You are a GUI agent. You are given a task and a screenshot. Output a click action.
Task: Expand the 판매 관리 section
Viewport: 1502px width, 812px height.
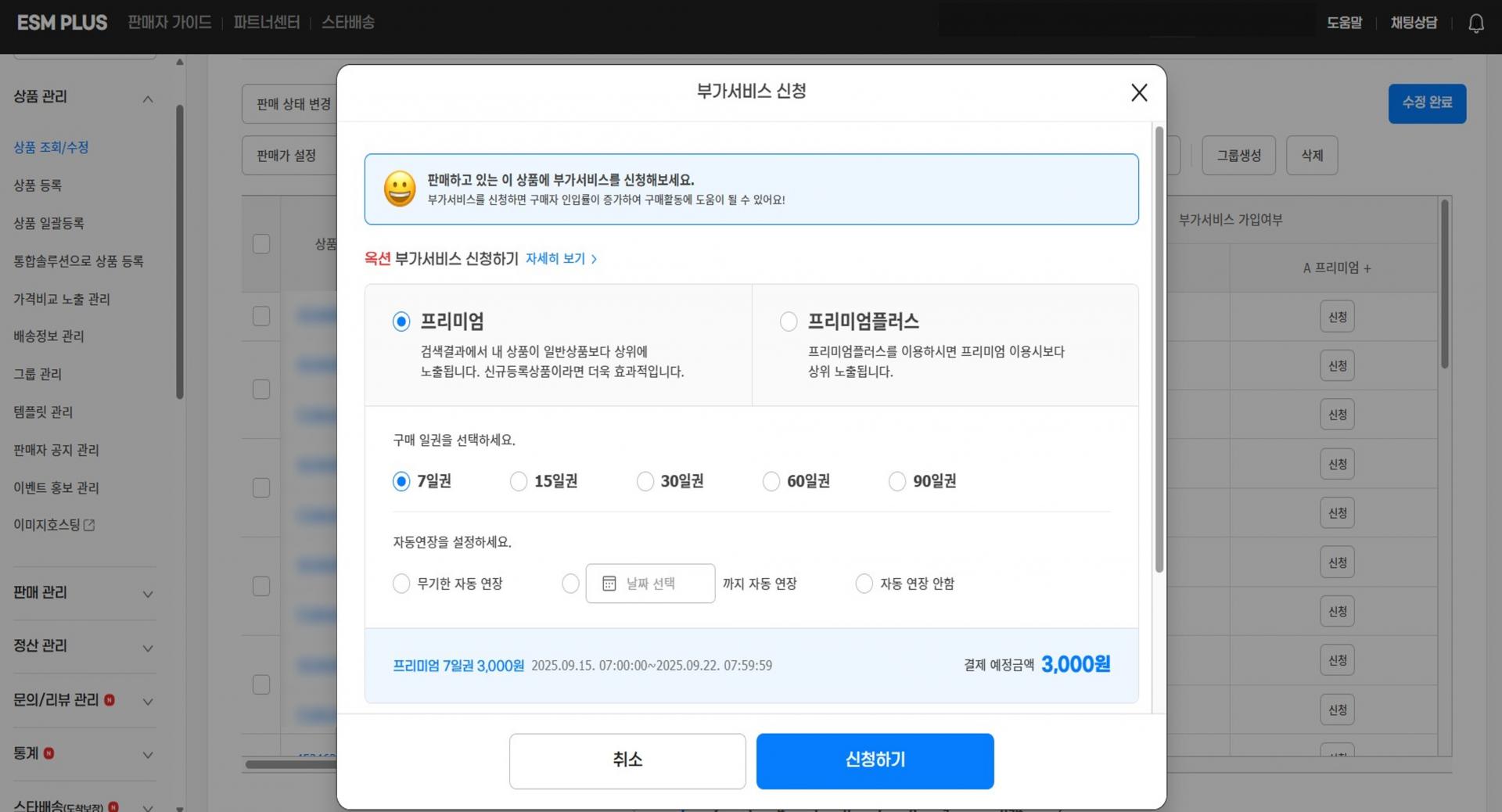pos(148,595)
